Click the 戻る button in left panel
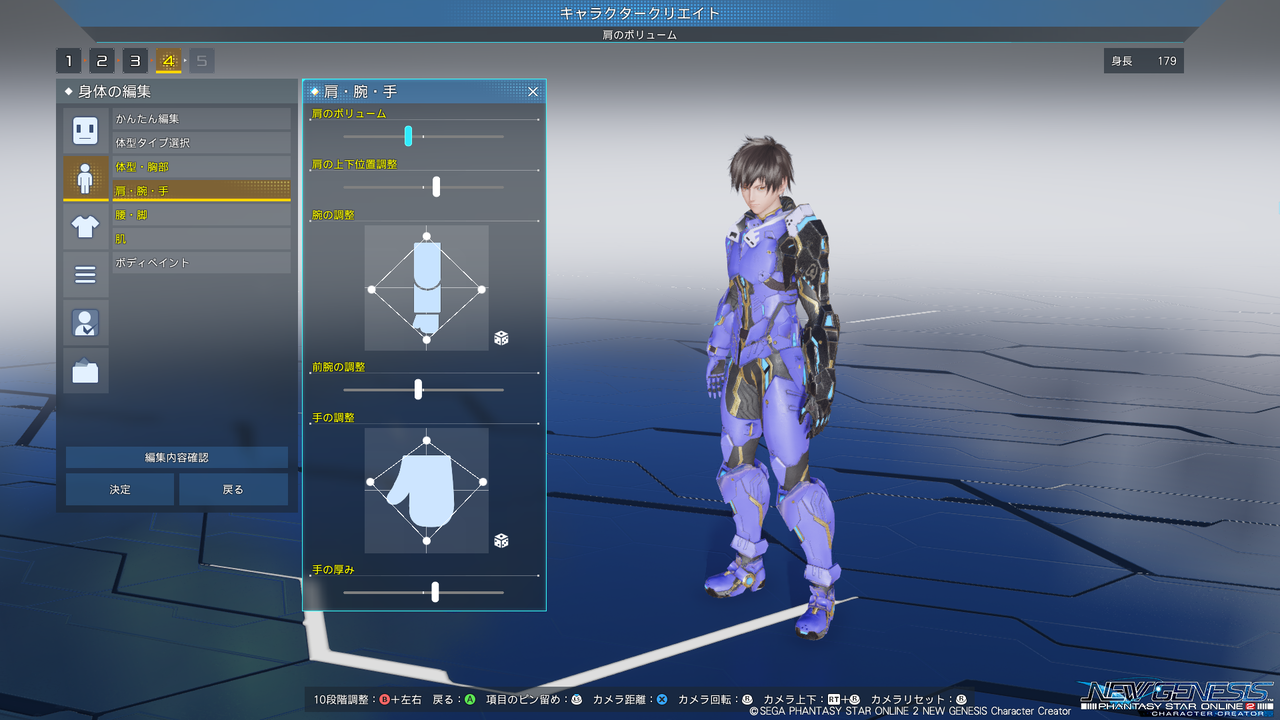 pos(233,490)
